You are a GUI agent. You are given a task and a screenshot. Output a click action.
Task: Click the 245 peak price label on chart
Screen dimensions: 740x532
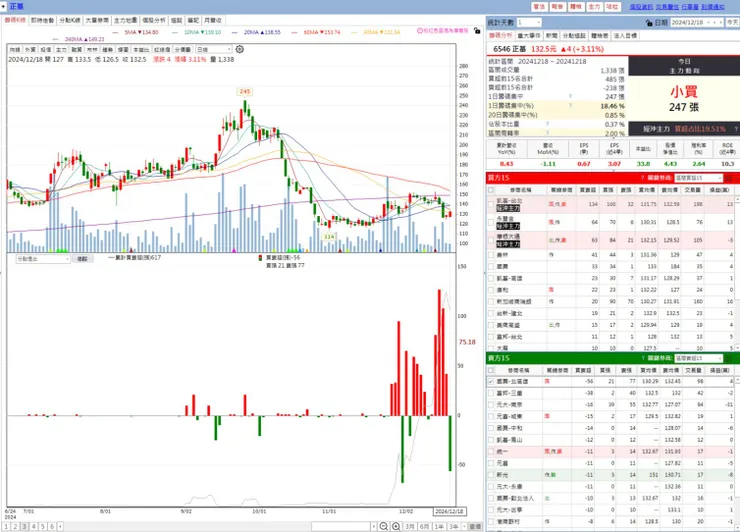tap(244, 92)
